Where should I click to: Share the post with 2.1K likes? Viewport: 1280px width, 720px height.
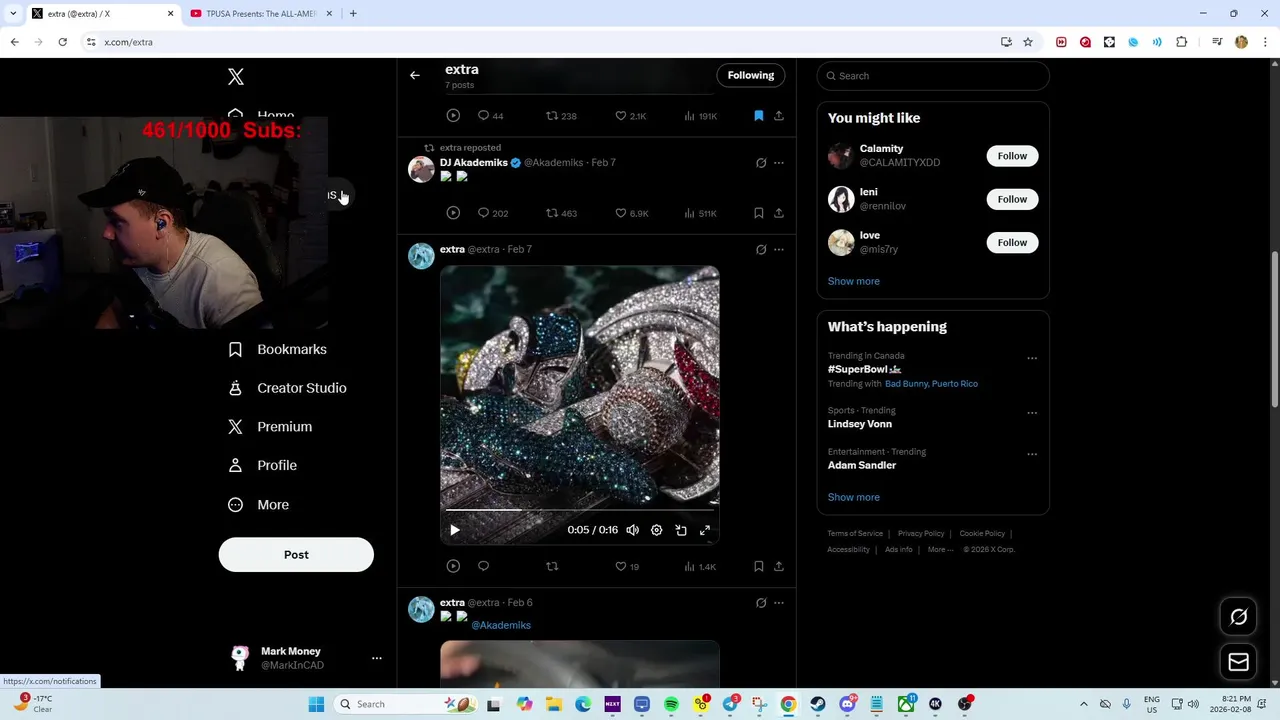click(779, 116)
